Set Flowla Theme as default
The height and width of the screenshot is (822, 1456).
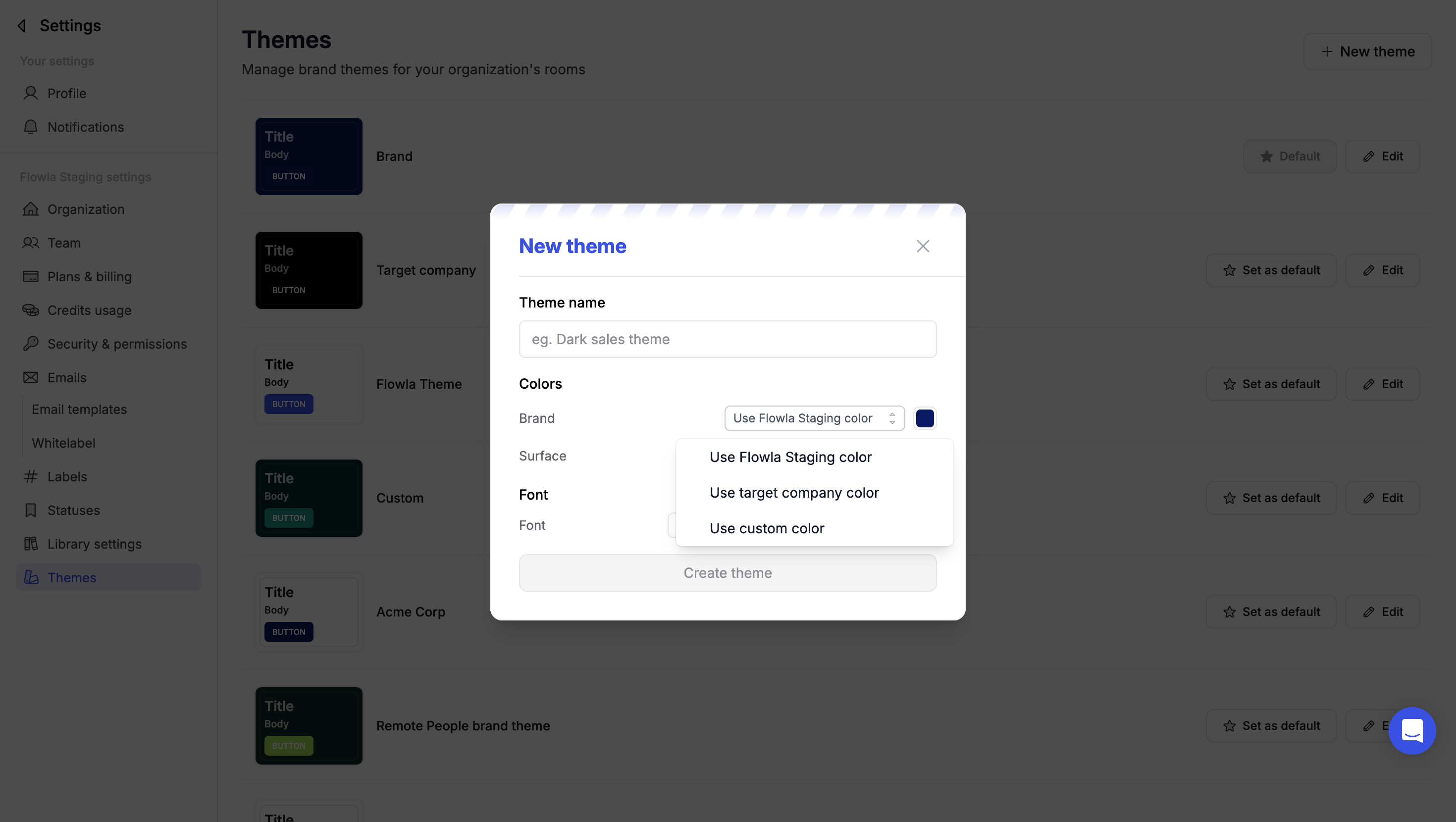point(1271,384)
